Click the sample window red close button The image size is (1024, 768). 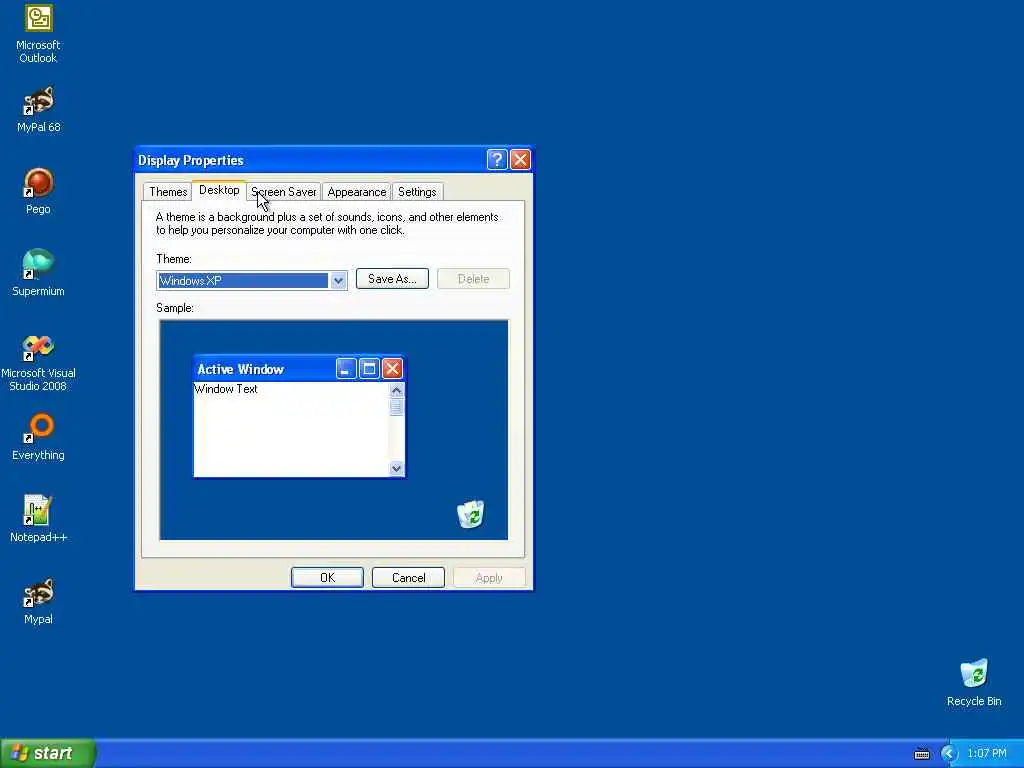392,369
